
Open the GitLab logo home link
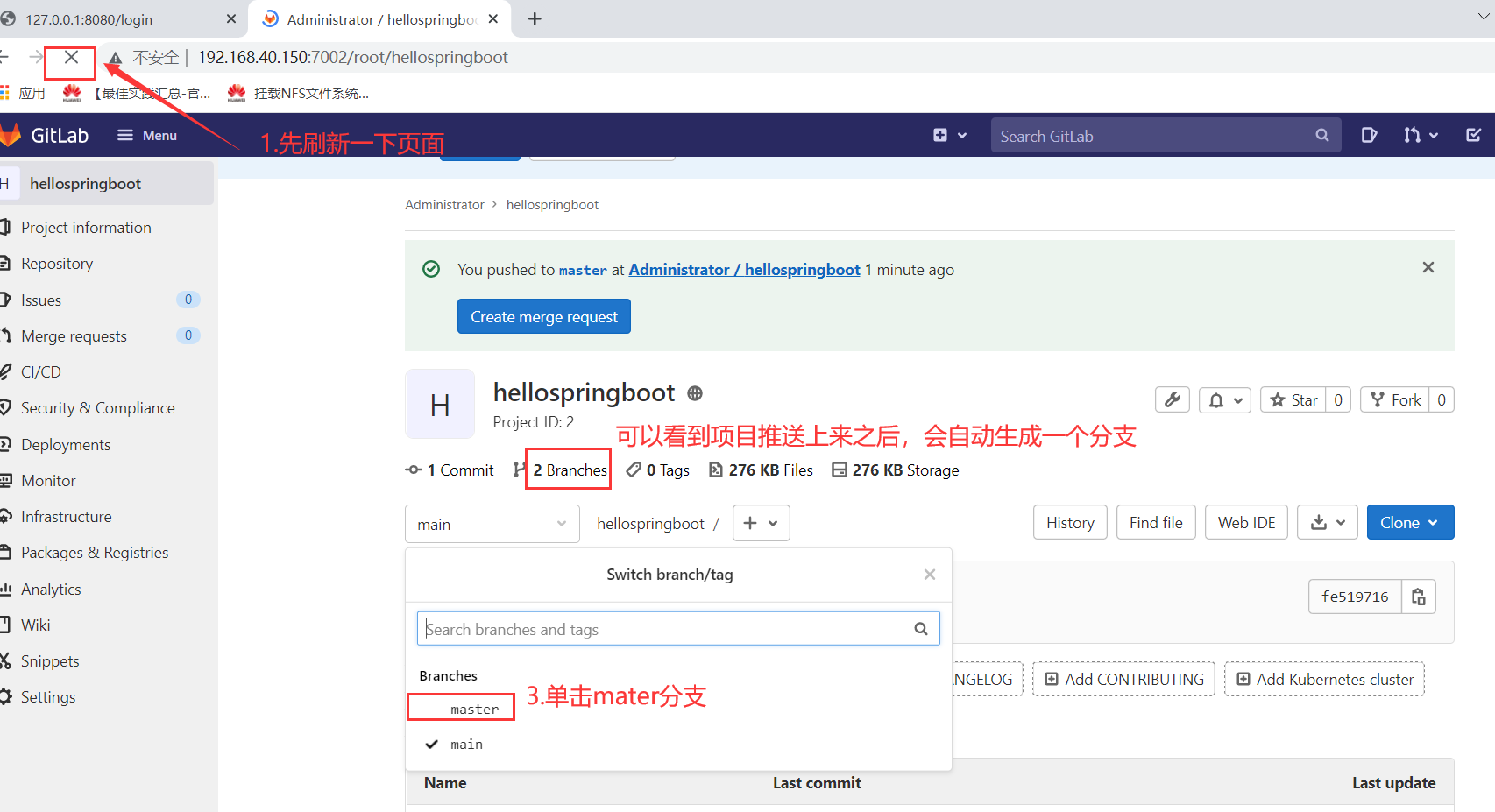click(46, 135)
